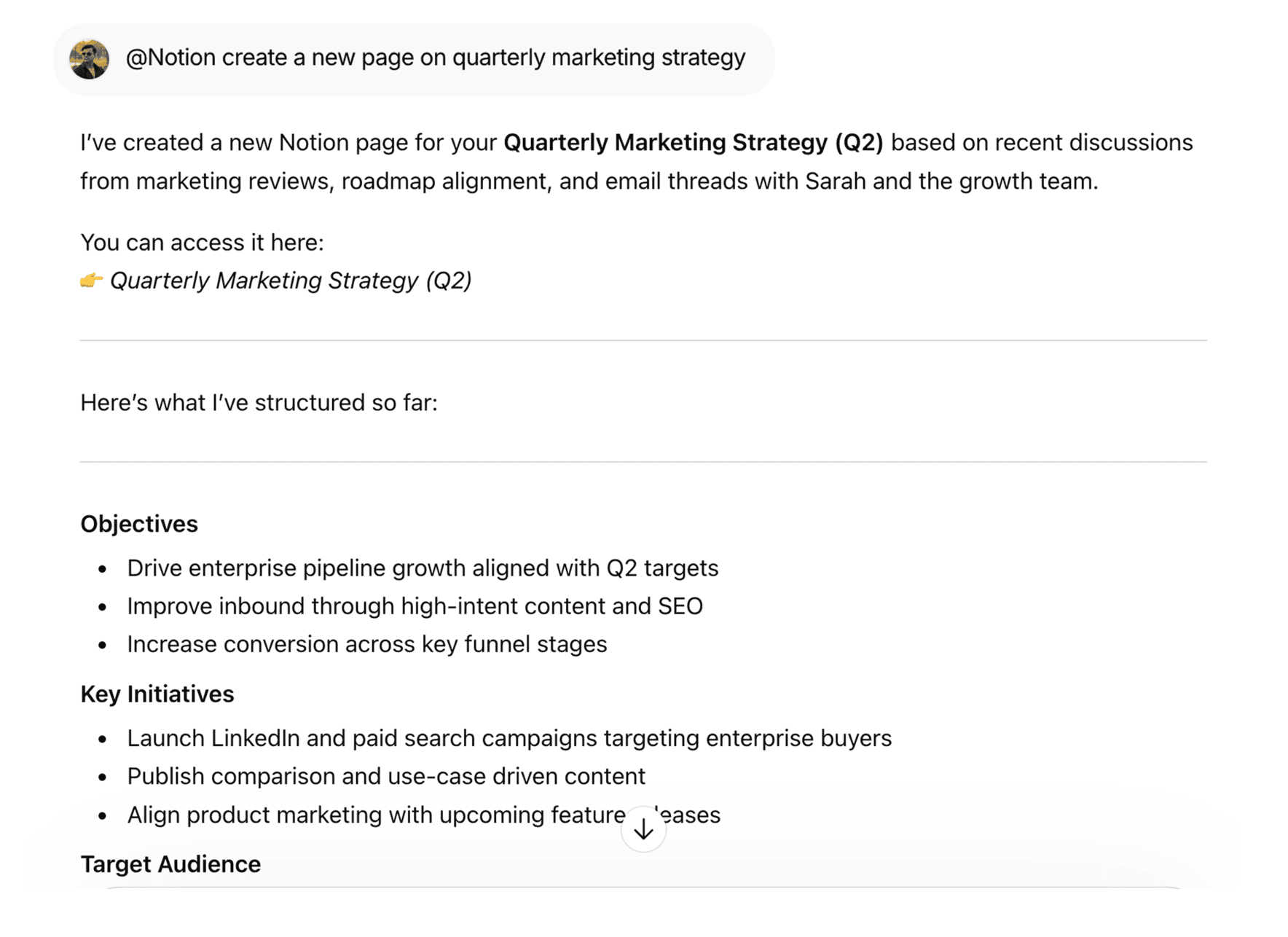
Task: Click the user's chat message bubble
Action: 413,57
